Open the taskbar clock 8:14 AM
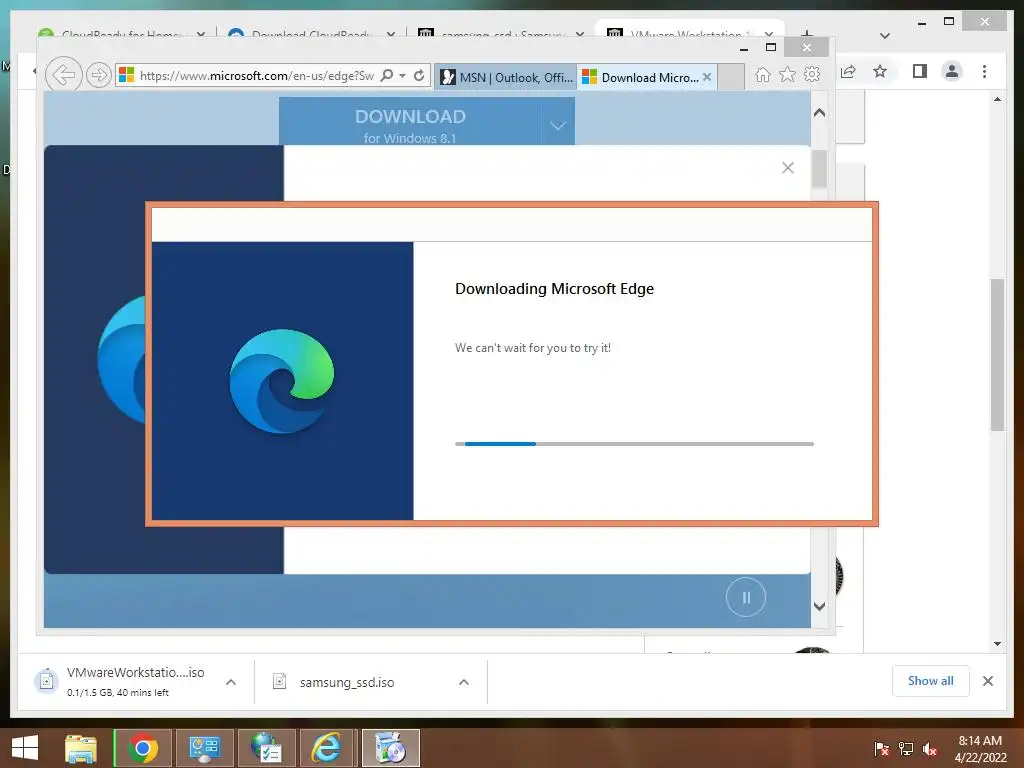 (980, 749)
